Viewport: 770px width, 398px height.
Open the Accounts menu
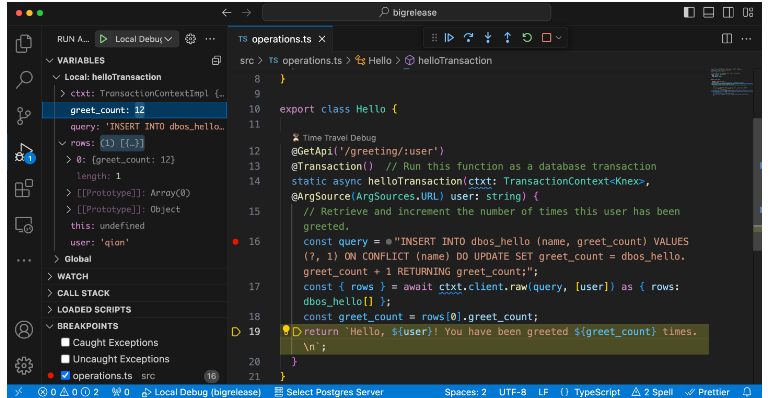[24, 330]
